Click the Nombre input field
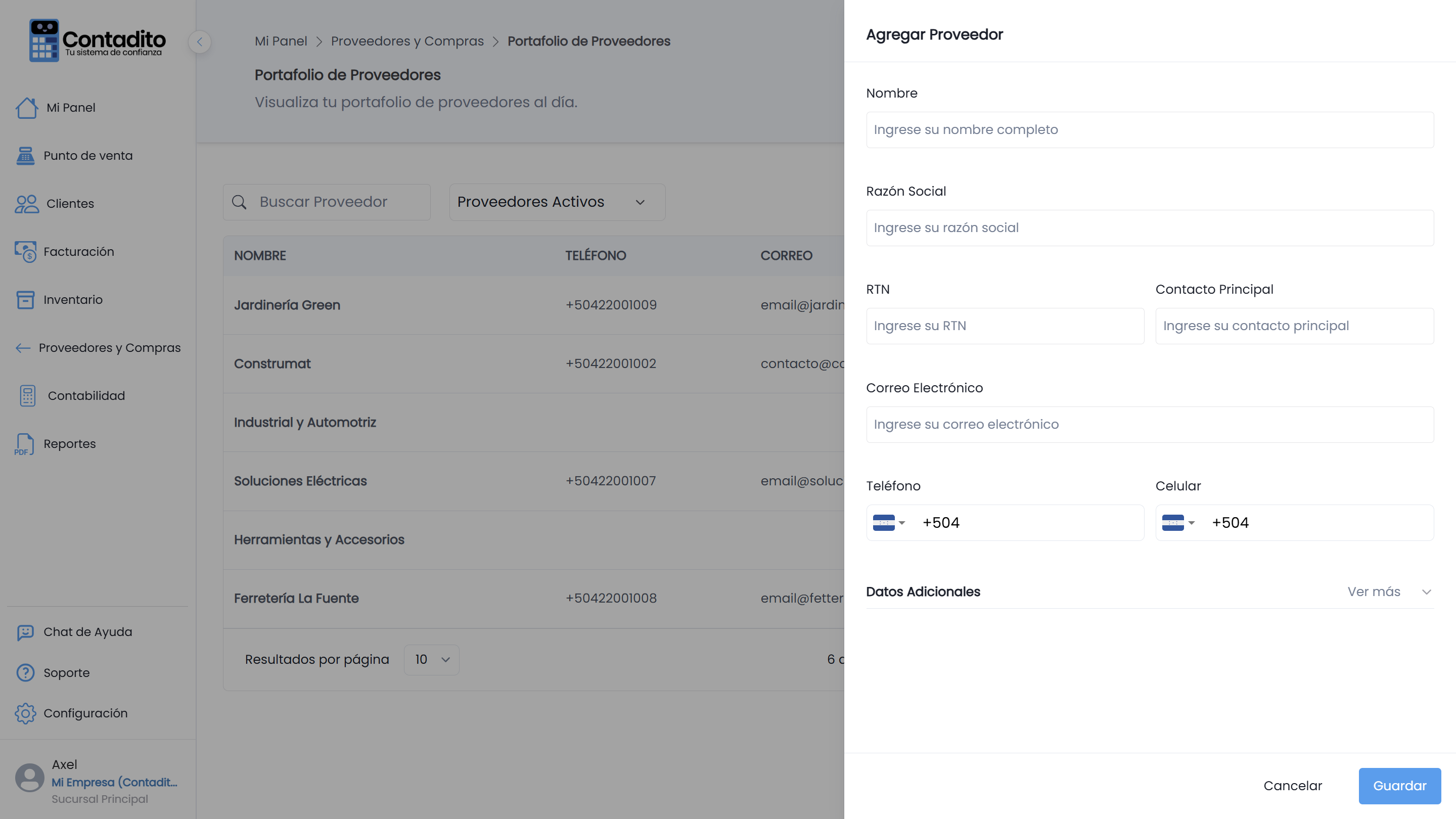The width and height of the screenshot is (1456, 819). click(x=1150, y=130)
